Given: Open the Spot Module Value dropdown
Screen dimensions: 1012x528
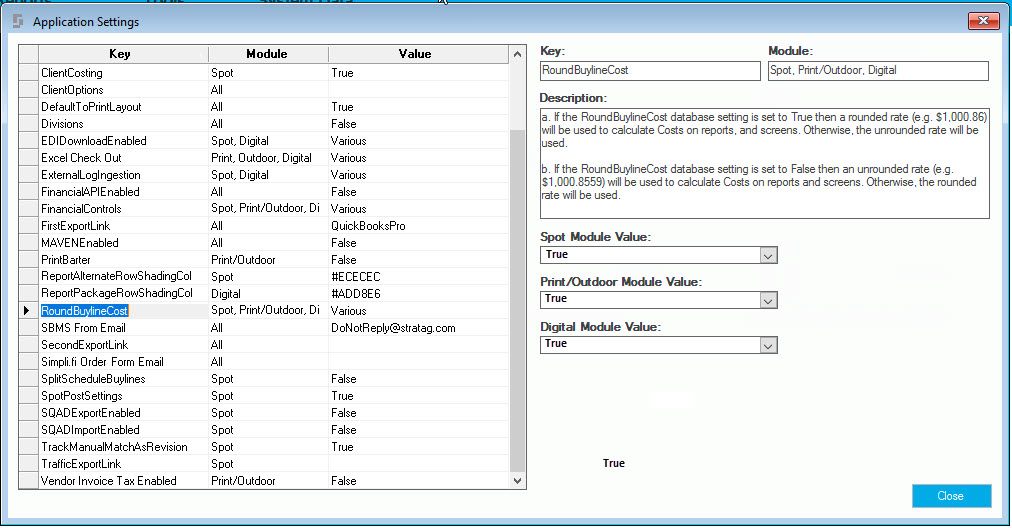Looking at the screenshot, I should (767, 256).
